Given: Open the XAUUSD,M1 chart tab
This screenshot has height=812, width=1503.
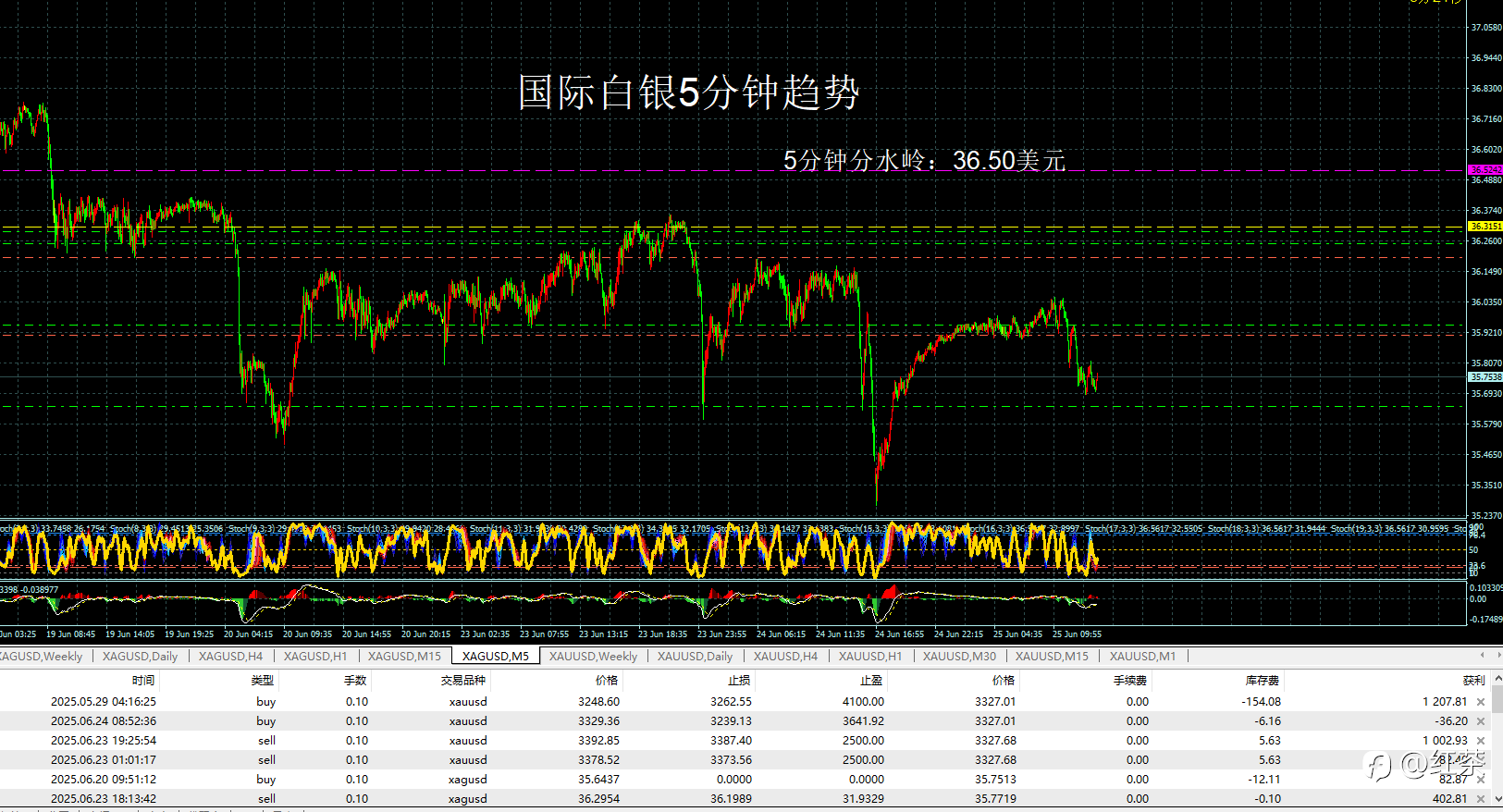Looking at the screenshot, I should (x=1142, y=656).
